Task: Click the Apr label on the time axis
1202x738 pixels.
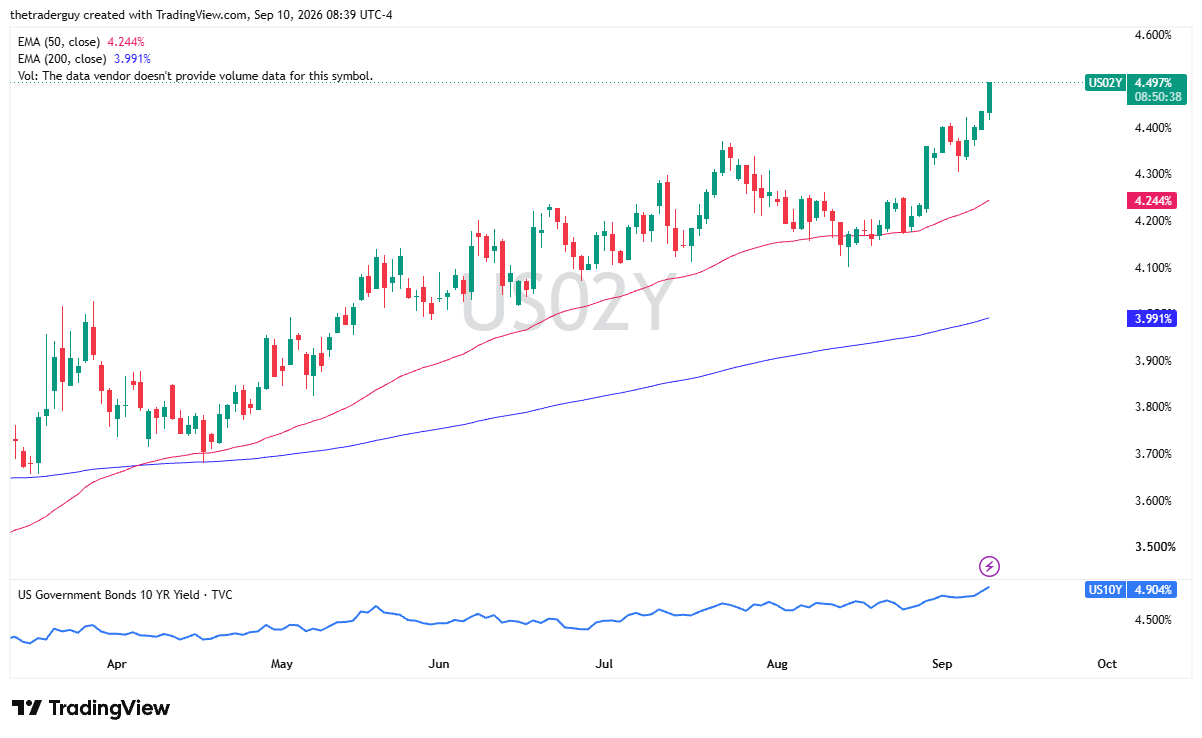Action: tap(116, 663)
